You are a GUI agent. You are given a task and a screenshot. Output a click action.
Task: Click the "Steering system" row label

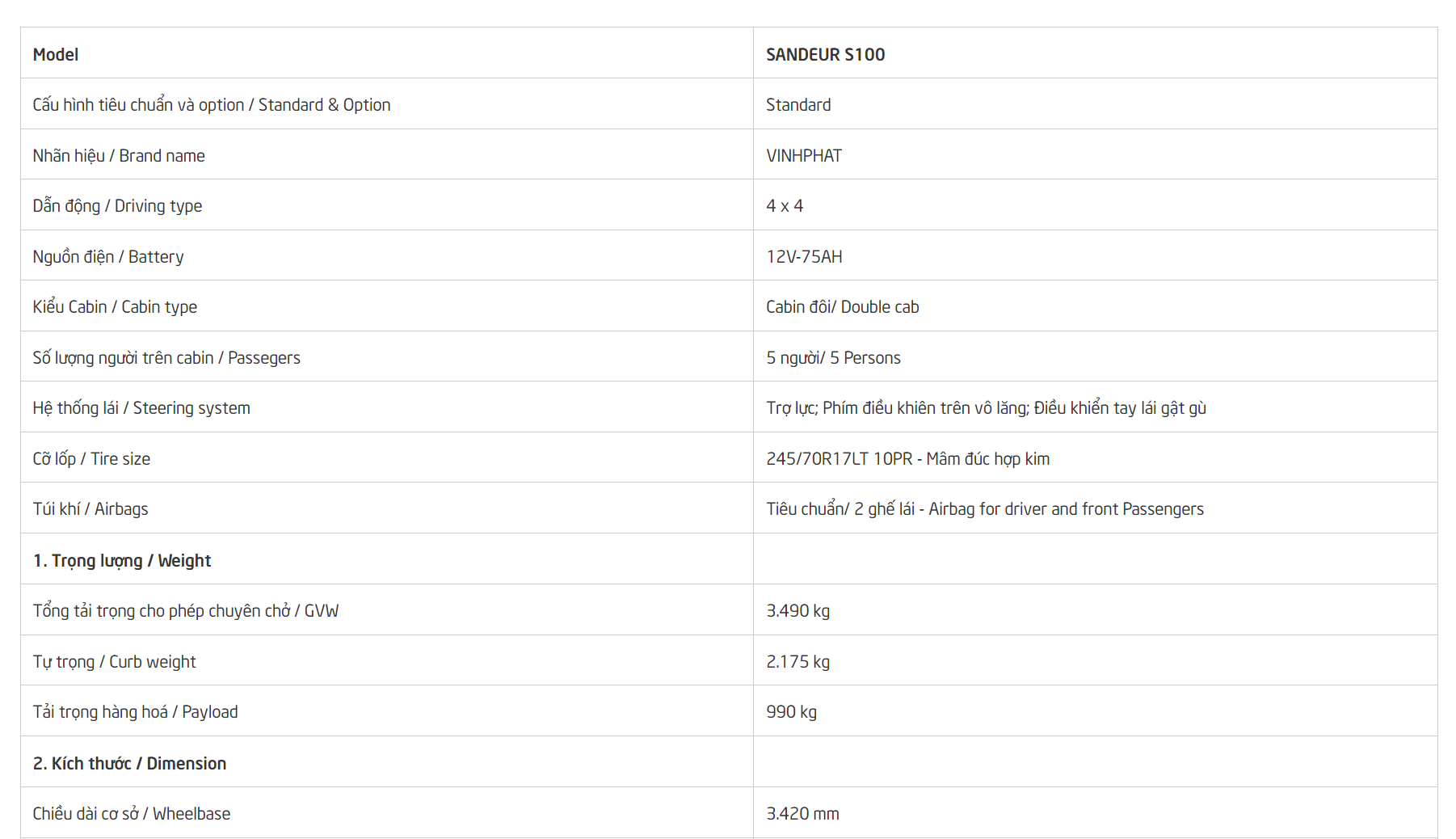click(x=141, y=408)
